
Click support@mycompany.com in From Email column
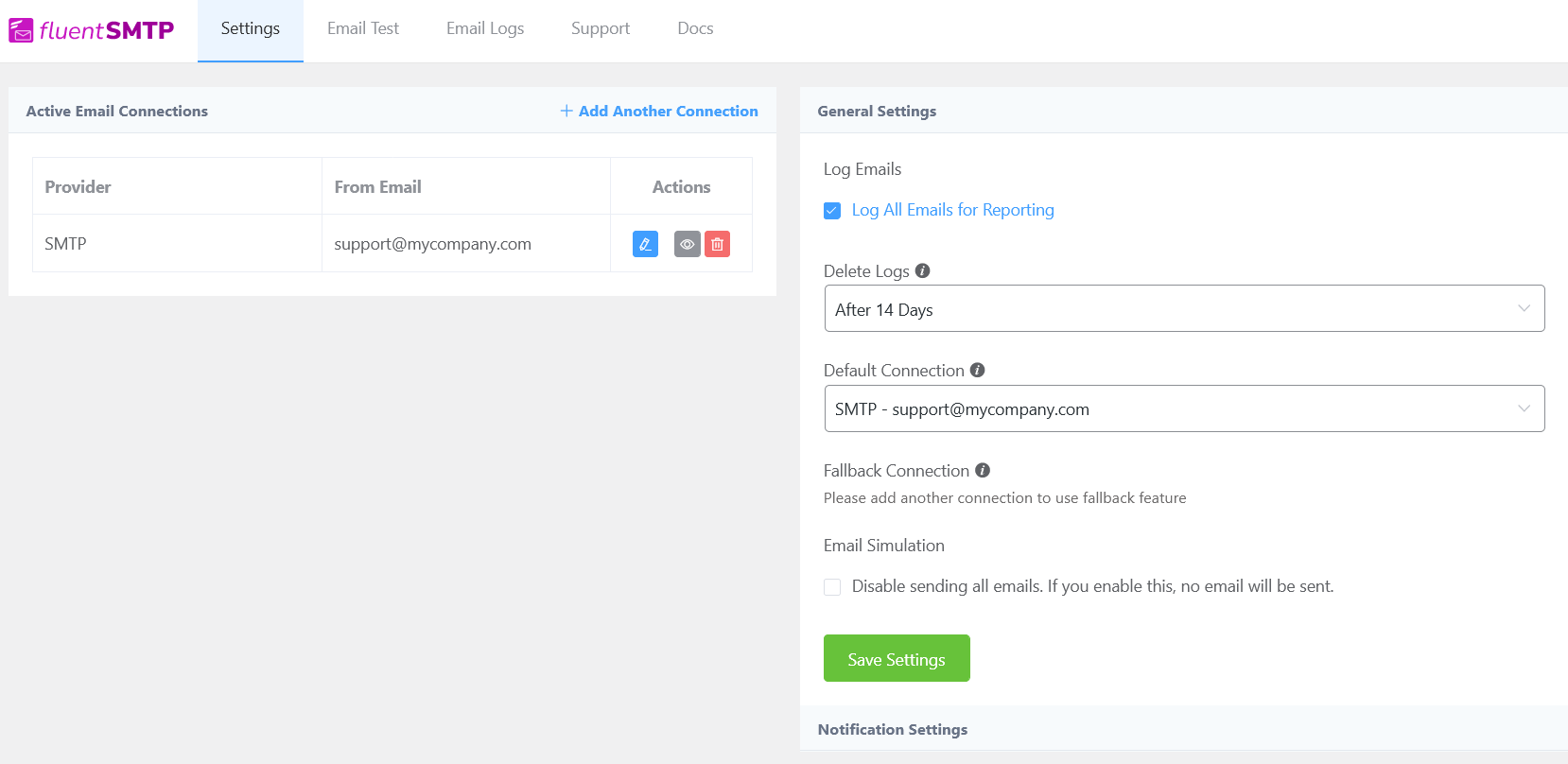pos(432,244)
